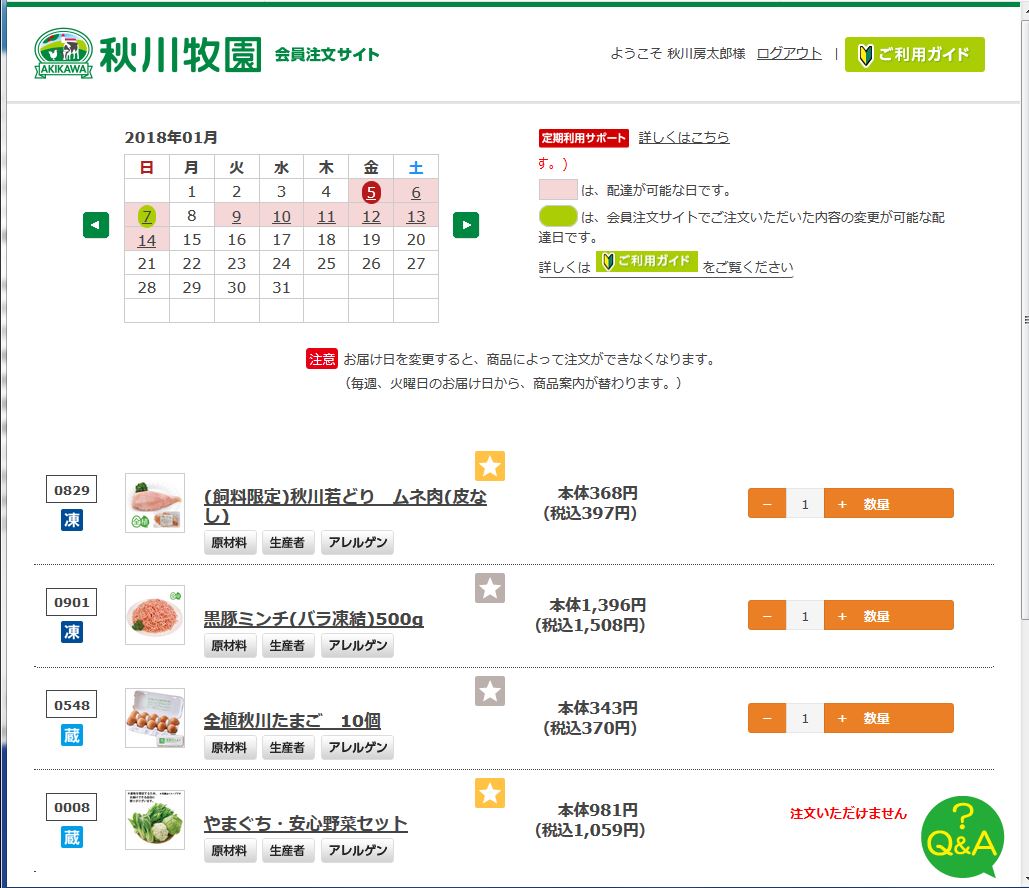Select delivery date 12 in calendar
The width and height of the screenshot is (1029, 888).
[371, 216]
